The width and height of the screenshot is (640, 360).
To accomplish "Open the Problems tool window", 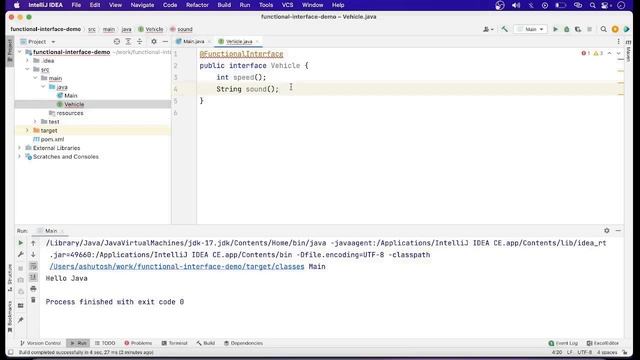I will coord(138,343).
